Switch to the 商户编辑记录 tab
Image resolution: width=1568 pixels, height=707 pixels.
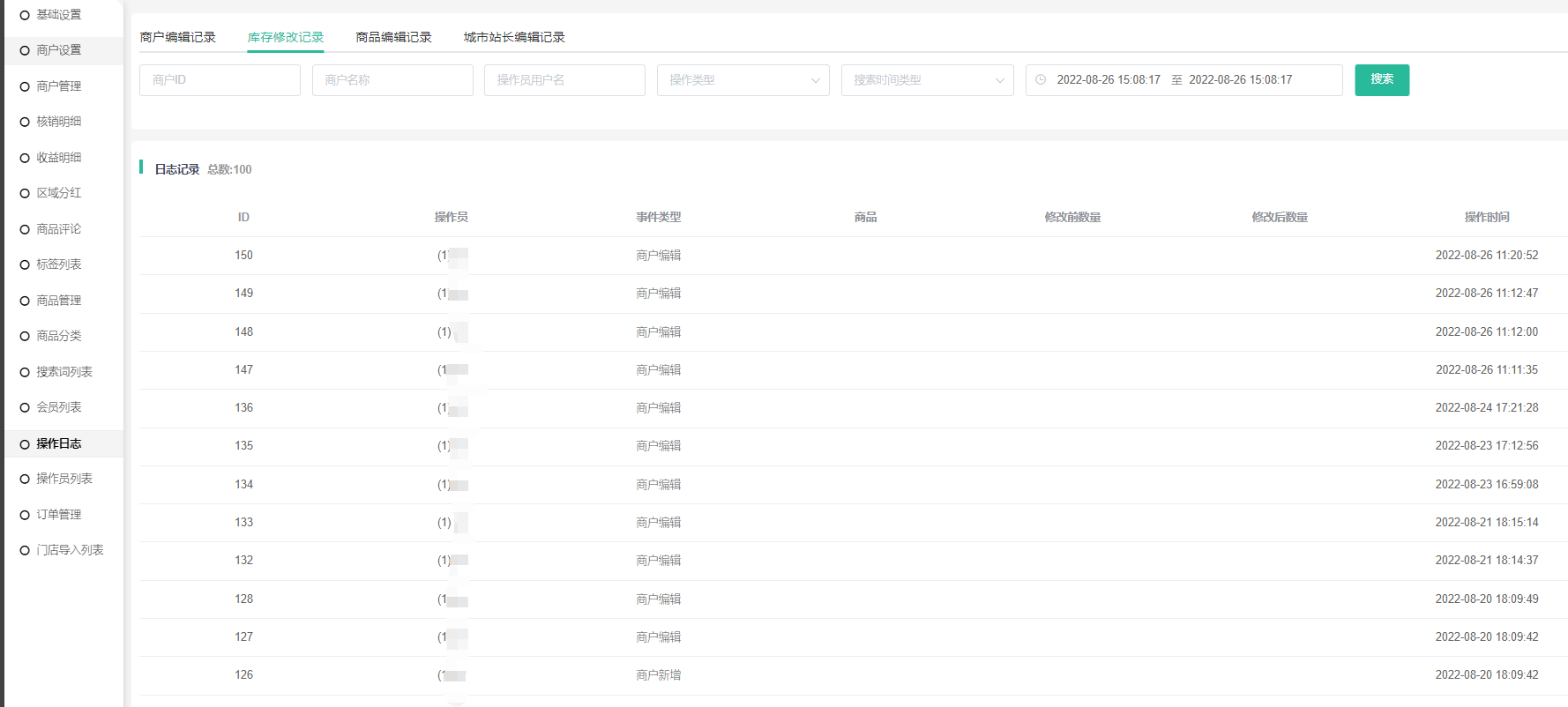click(x=177, y=37)
